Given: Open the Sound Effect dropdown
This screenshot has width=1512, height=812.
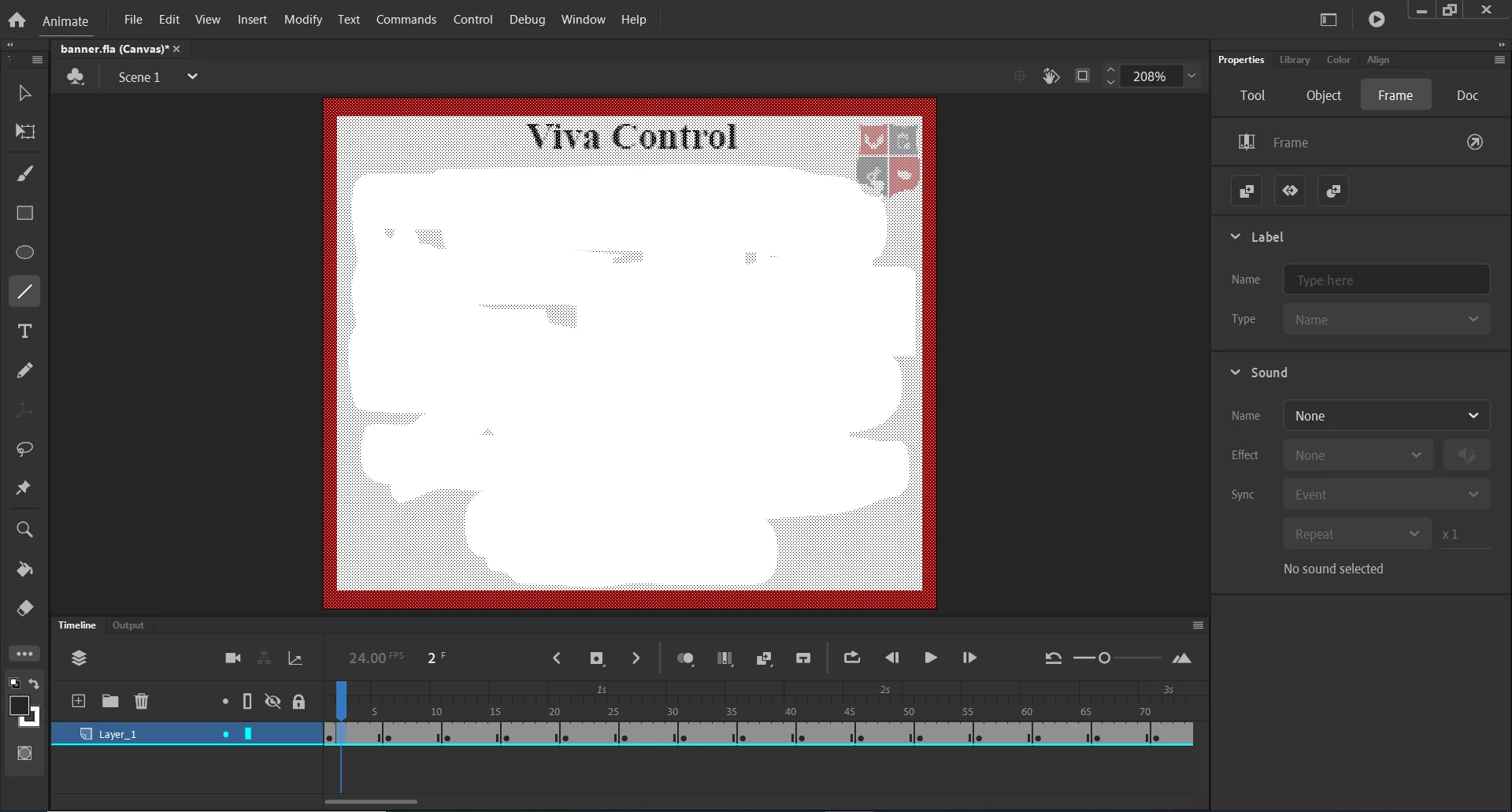Looking at the screenshot, I should coord(1358,455).
